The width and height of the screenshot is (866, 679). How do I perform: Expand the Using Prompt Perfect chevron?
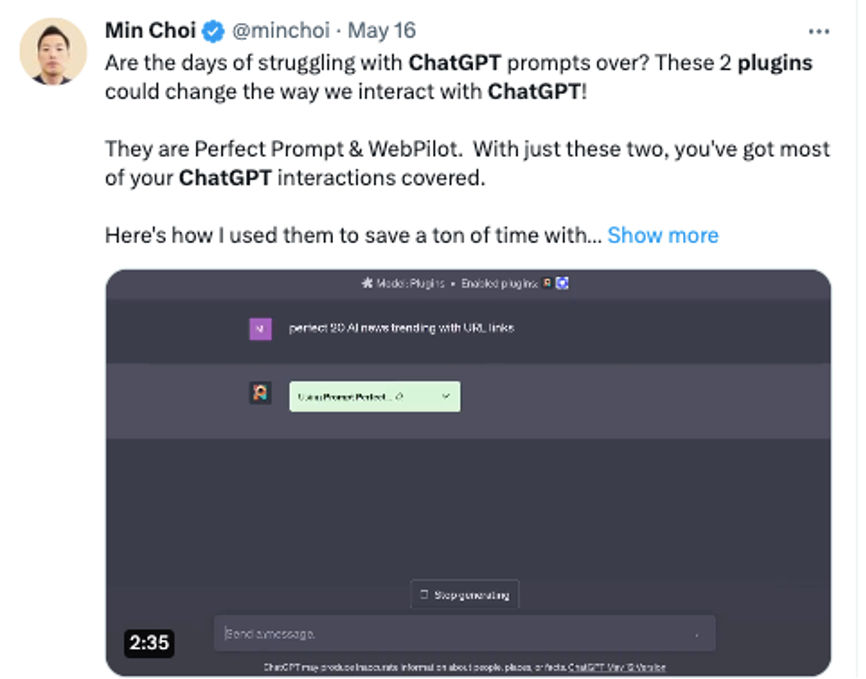[445, 397]
